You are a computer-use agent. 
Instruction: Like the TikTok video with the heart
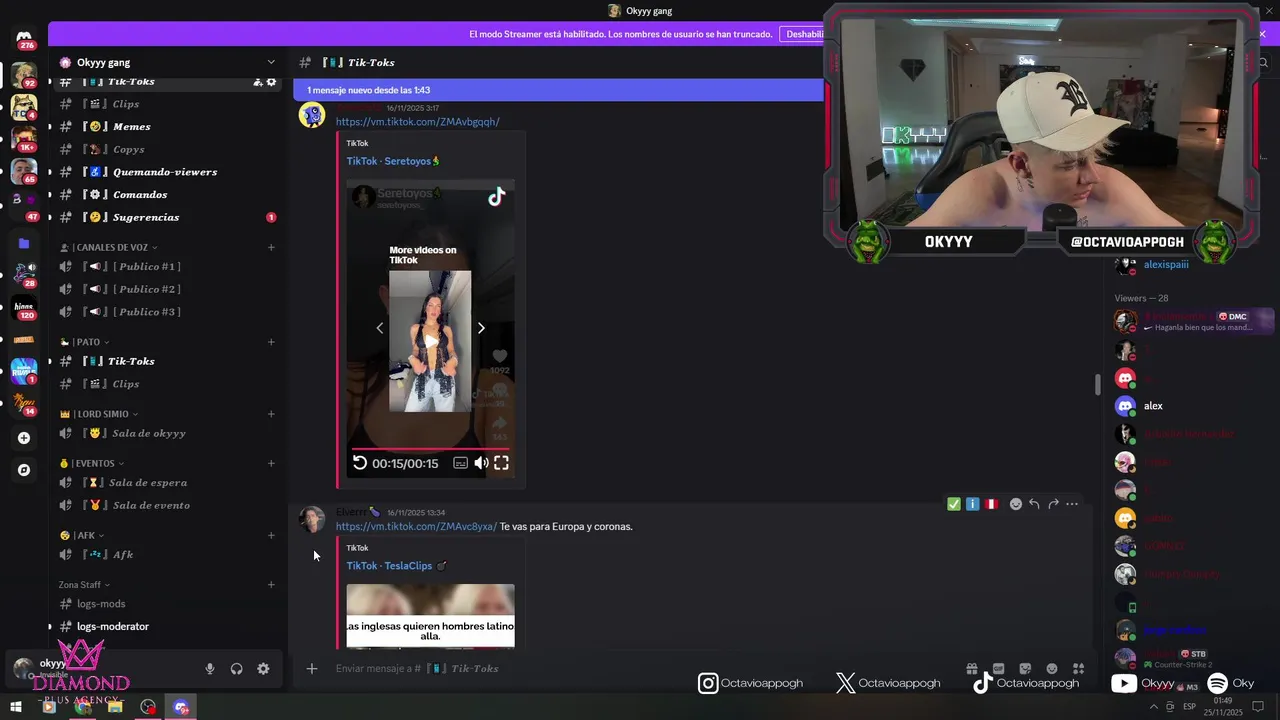pyautogui.click(x=500, y=357)
